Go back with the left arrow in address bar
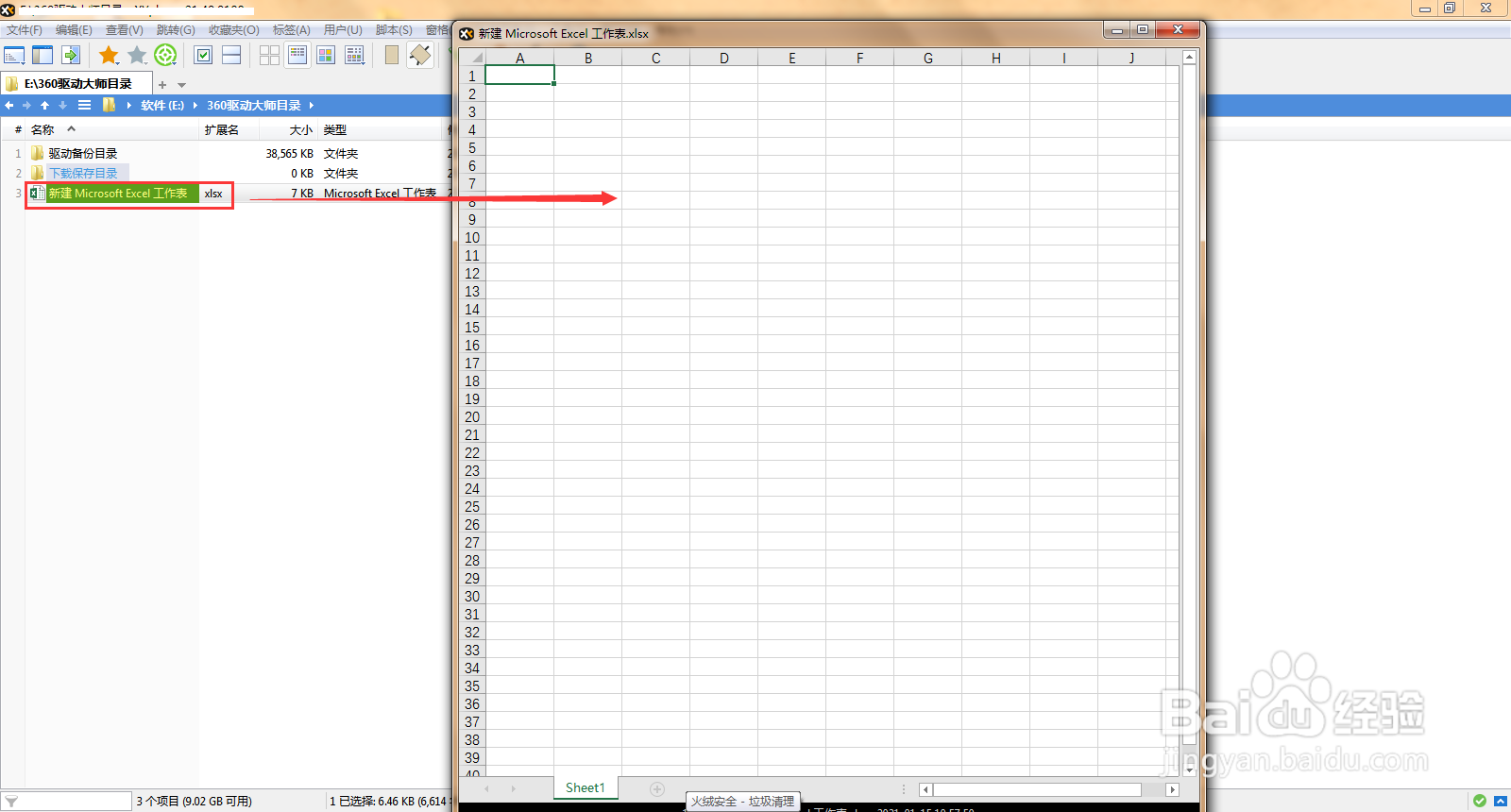The width and height of the screenshot is (1511, 812). [x=9, y=106]
